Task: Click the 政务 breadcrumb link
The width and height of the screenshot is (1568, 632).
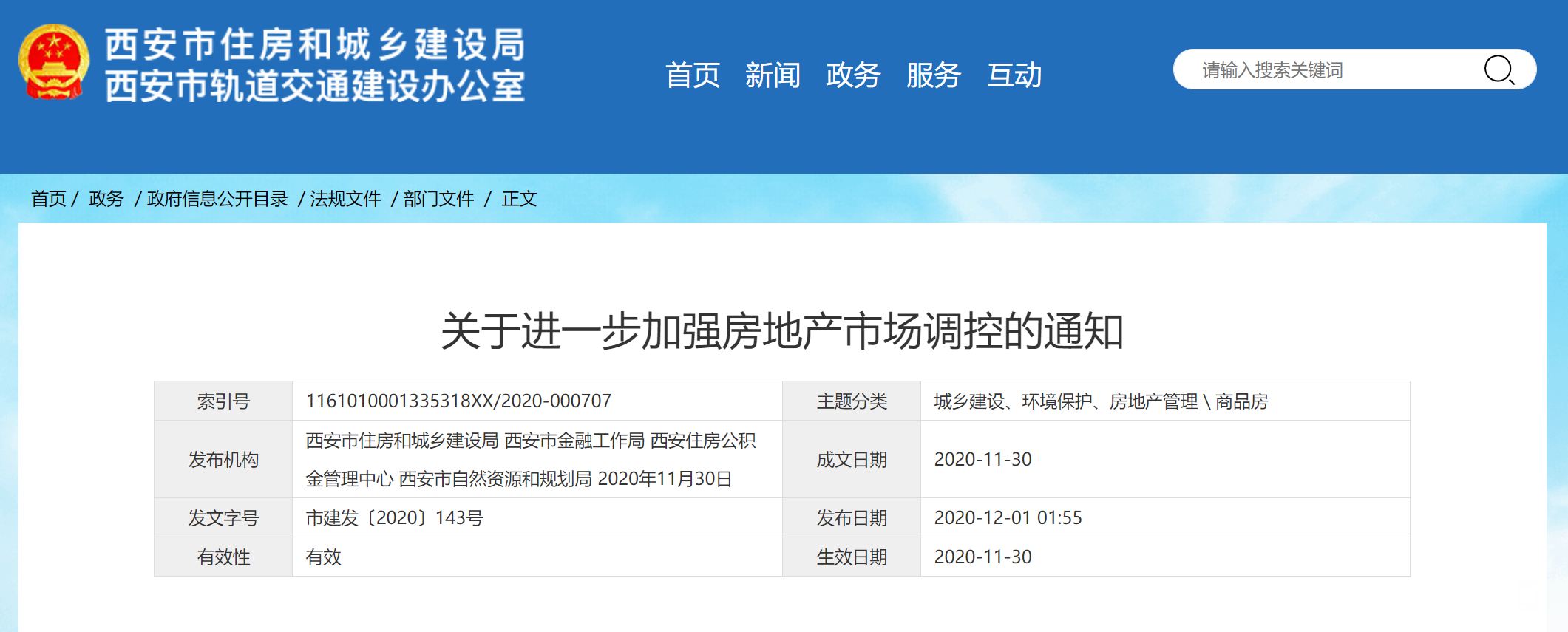Action: point(106,199)
